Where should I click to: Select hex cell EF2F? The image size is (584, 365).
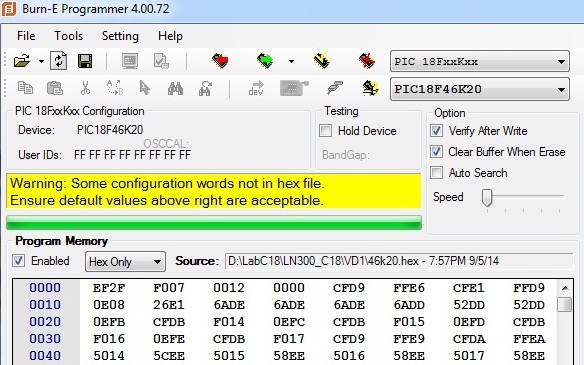(x=109, y=288)
